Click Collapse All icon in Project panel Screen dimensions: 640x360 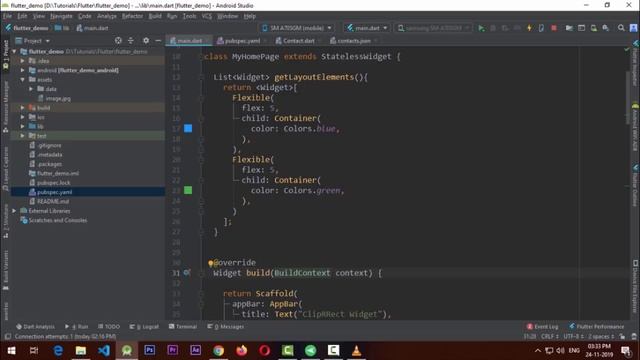coord(131,40)
